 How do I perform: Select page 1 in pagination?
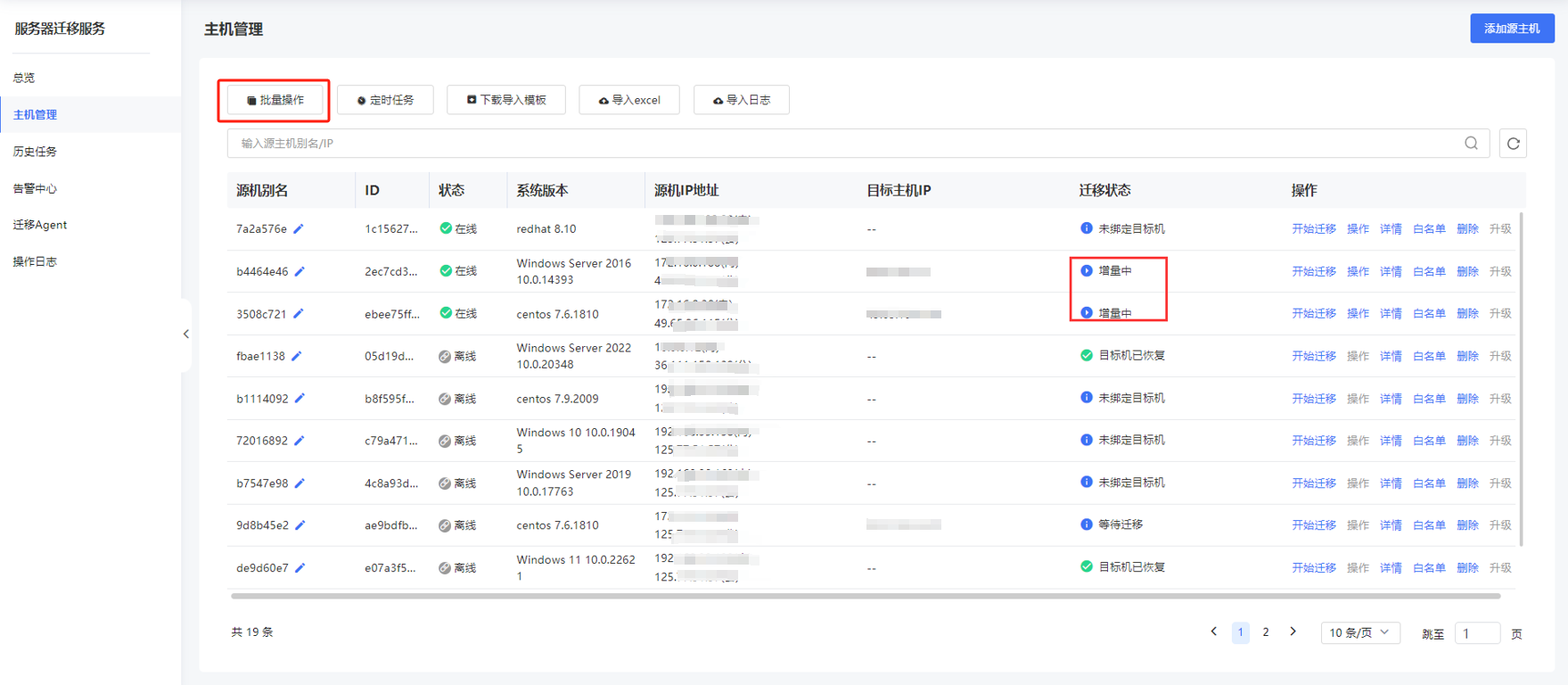coord(1240,632)
